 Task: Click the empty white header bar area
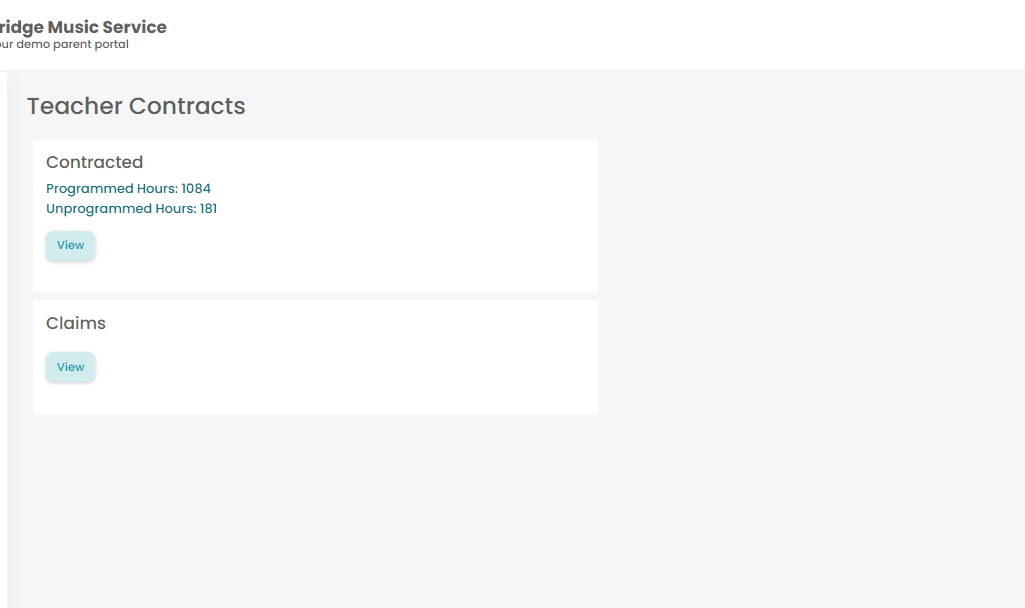pos(588,35)
